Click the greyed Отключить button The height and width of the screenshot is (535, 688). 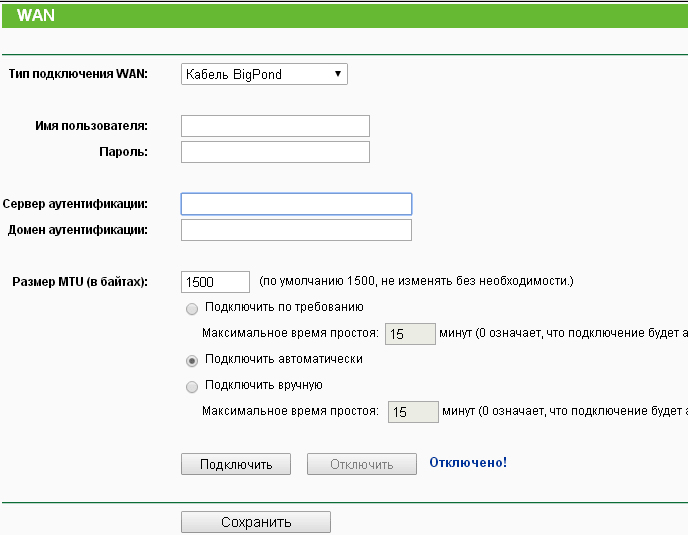pos(362,464)
